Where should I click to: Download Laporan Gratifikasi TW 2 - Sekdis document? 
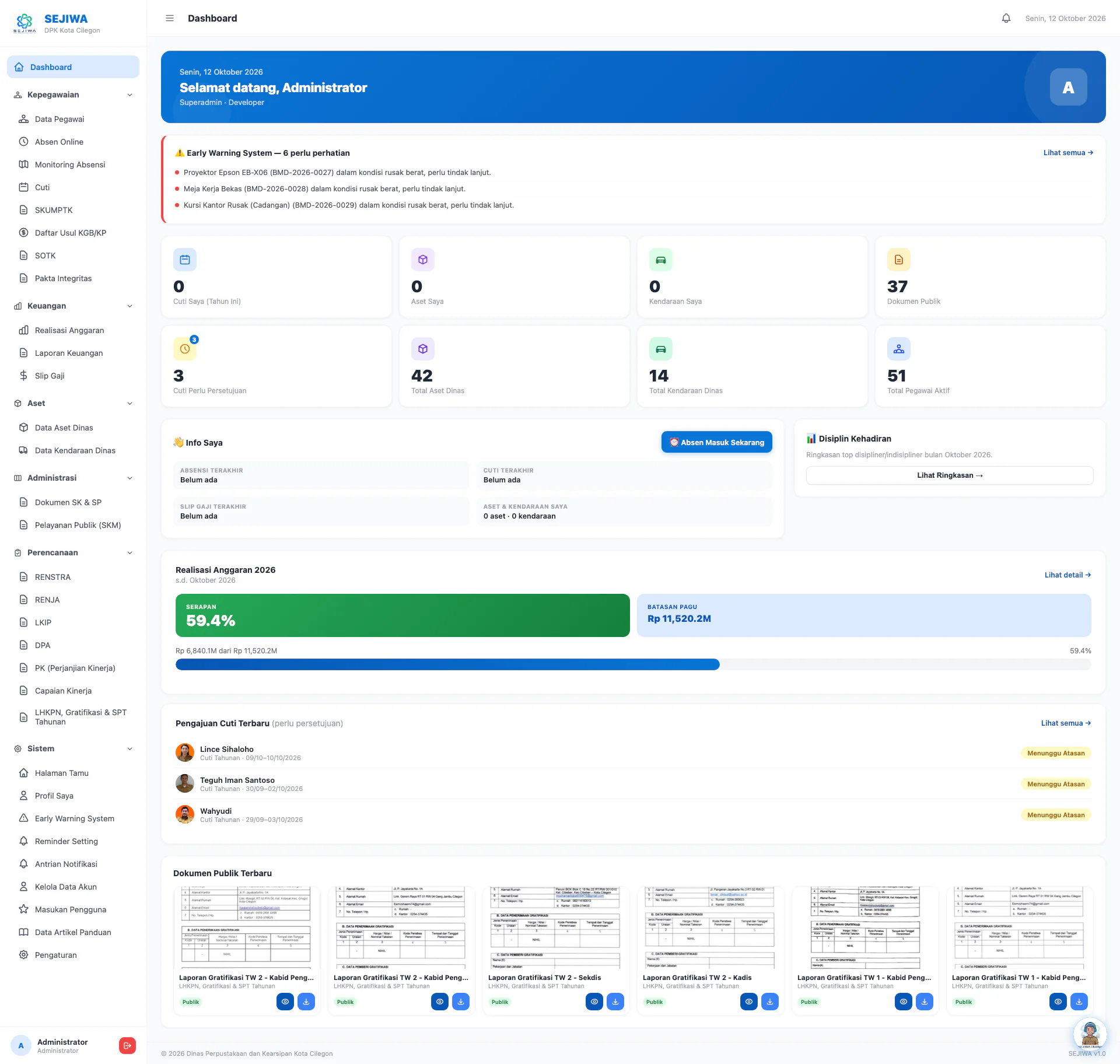(615, 1002)
